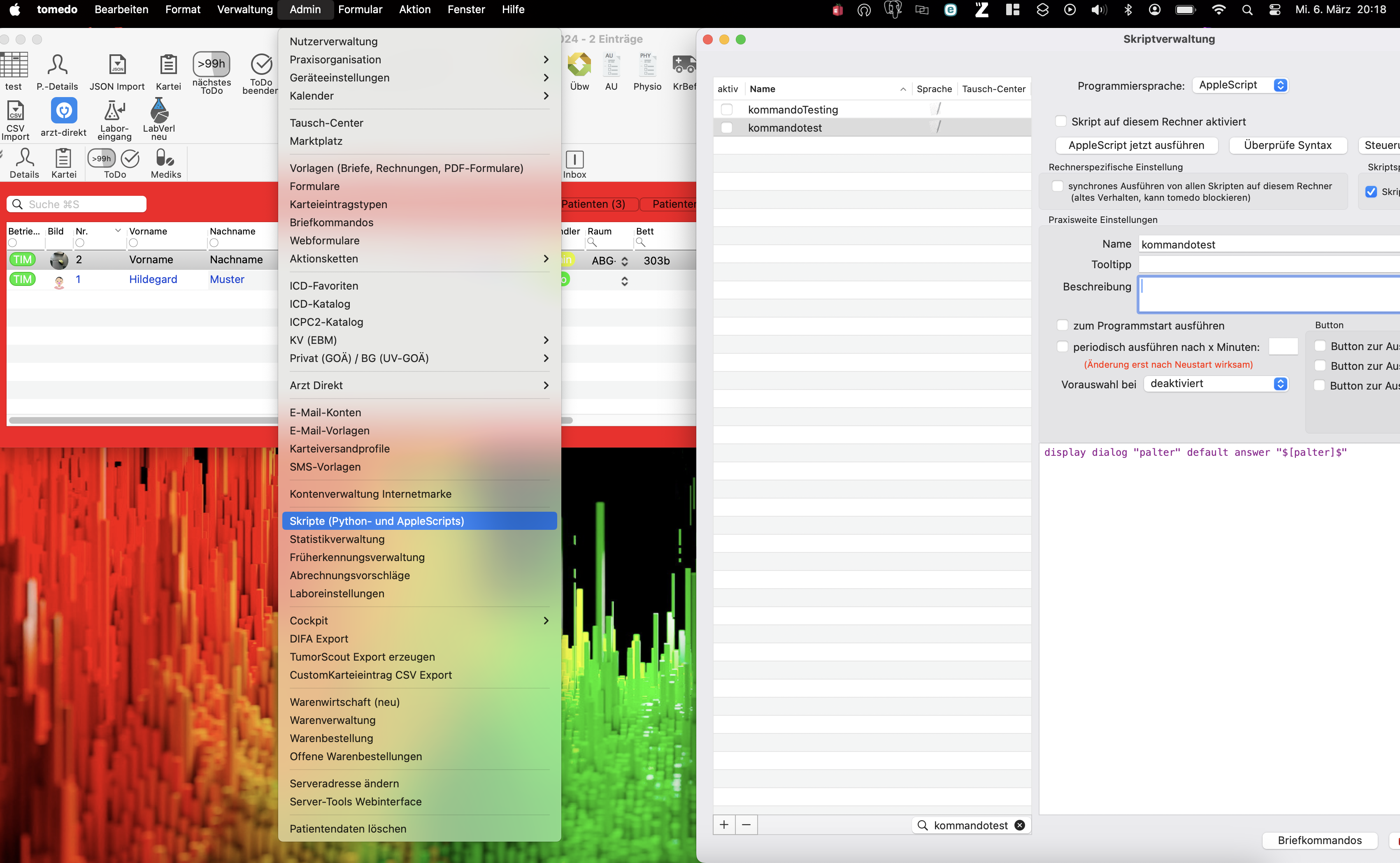Click the Mediks pill icon

(165, 163)
